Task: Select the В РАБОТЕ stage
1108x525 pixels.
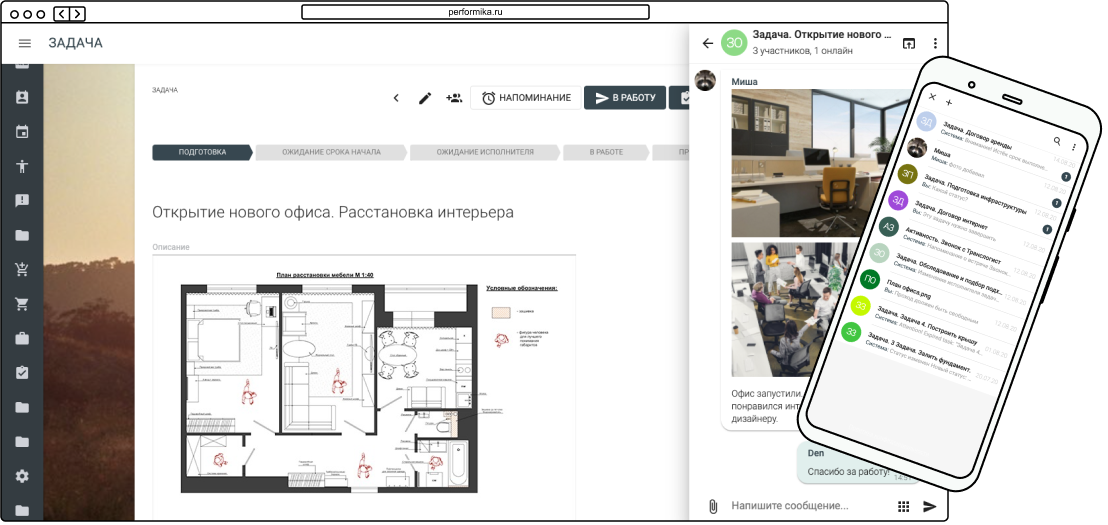Action: click(606, 152)
